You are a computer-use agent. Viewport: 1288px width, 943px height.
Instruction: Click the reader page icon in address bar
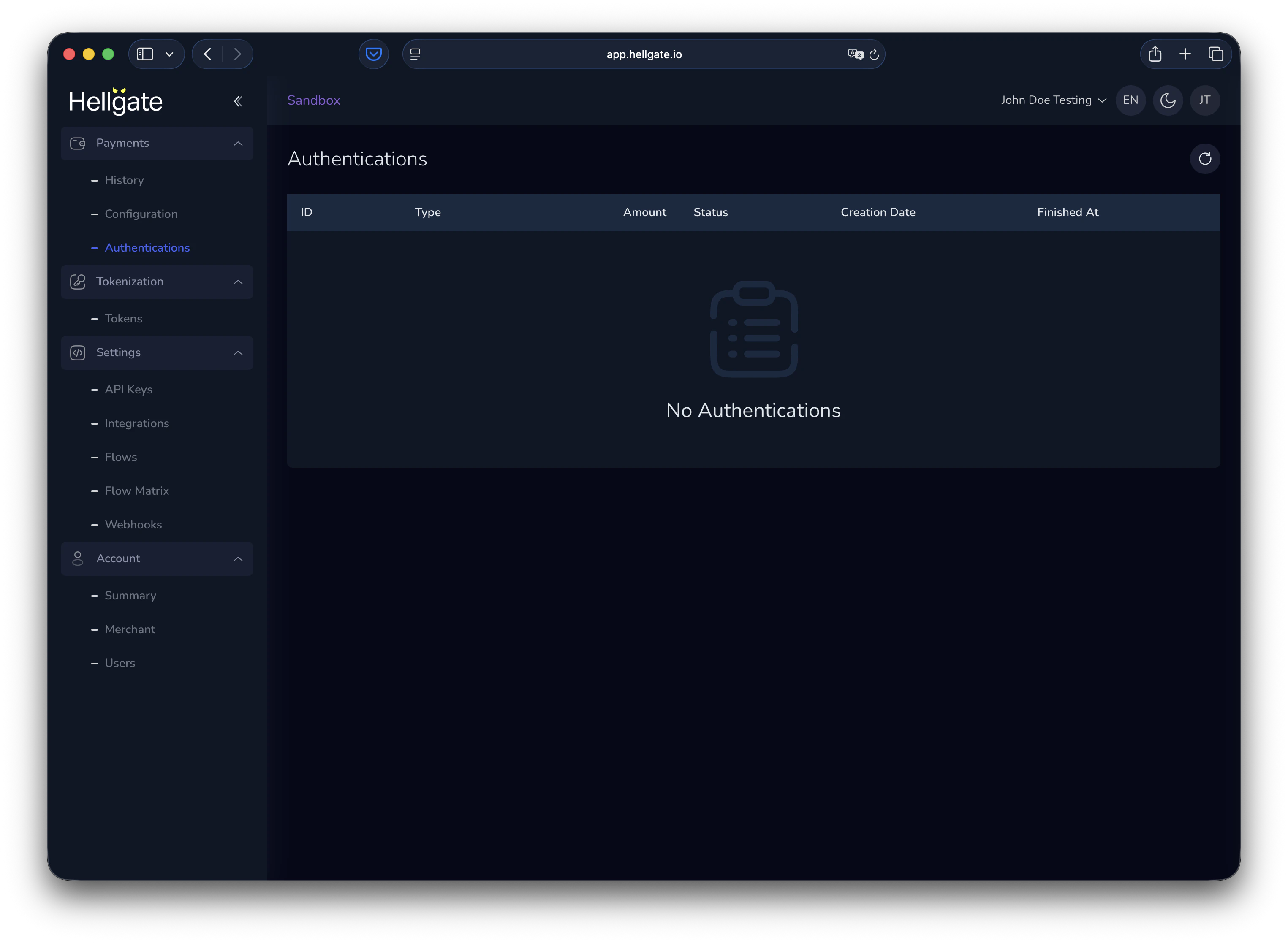click(415, 54)
